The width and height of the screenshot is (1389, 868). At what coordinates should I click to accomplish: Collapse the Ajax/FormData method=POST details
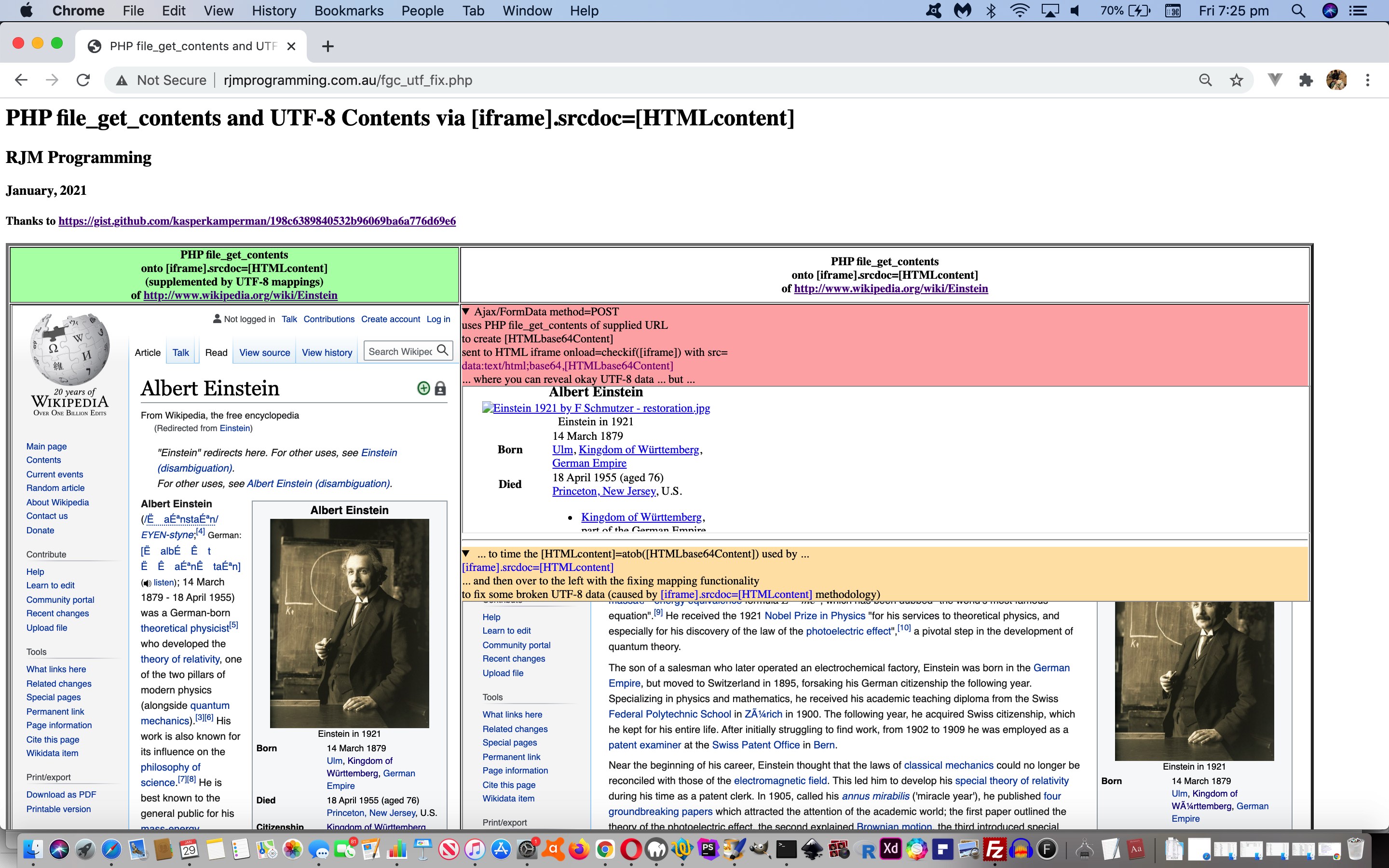(x=466, y=312)
